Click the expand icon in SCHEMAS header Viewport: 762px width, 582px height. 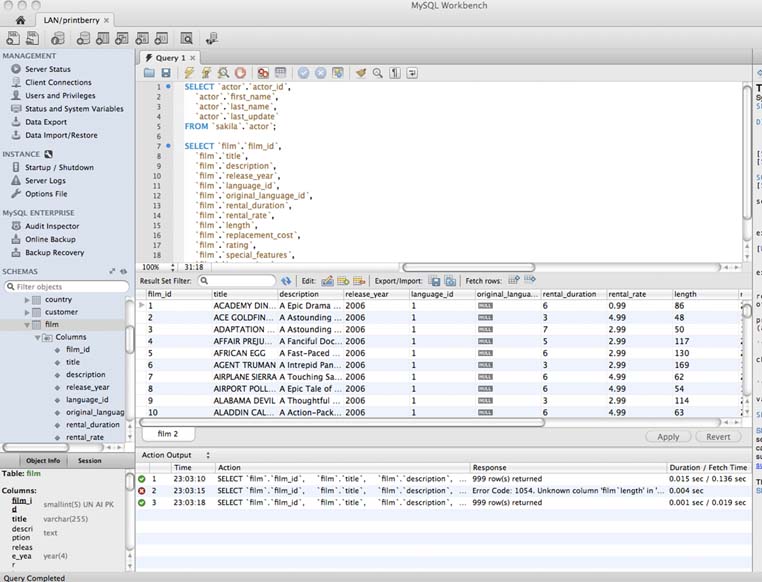click(x=112, y=271)
